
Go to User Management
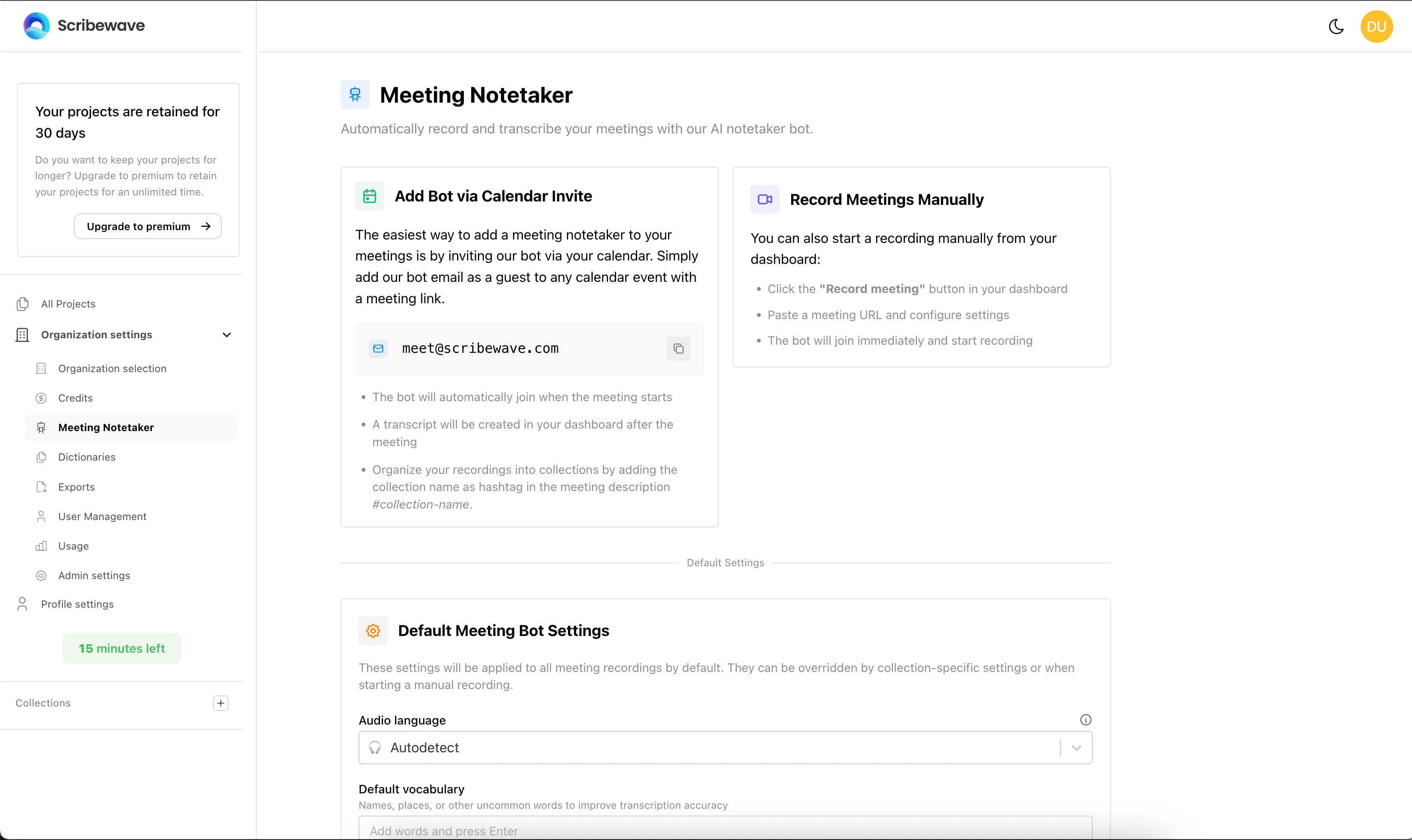[102, 516]
